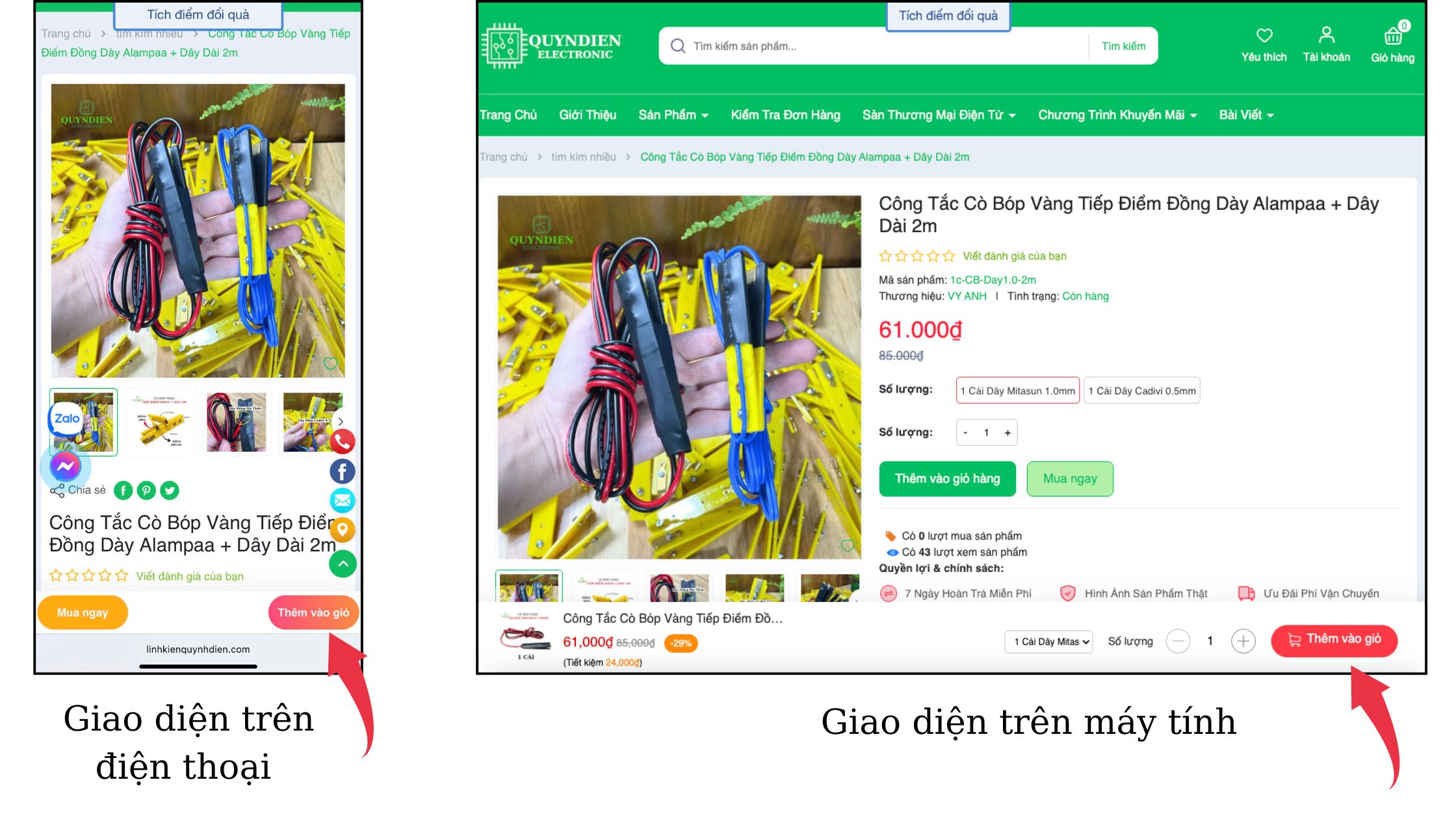The image size is (1456, 819).
Task: Increase quantity with round plus button
Action: tap(1243, 642)
